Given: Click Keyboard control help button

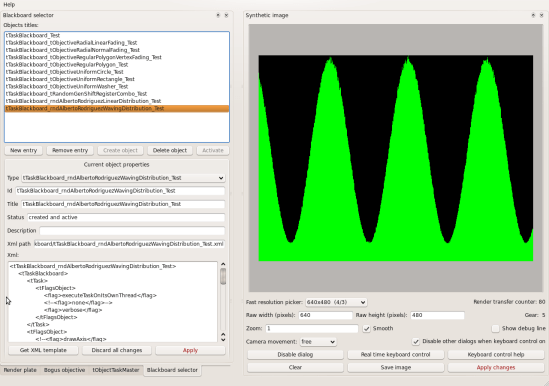Looking at the screenshot, I should pyautogui.click(x=496, y=354).
